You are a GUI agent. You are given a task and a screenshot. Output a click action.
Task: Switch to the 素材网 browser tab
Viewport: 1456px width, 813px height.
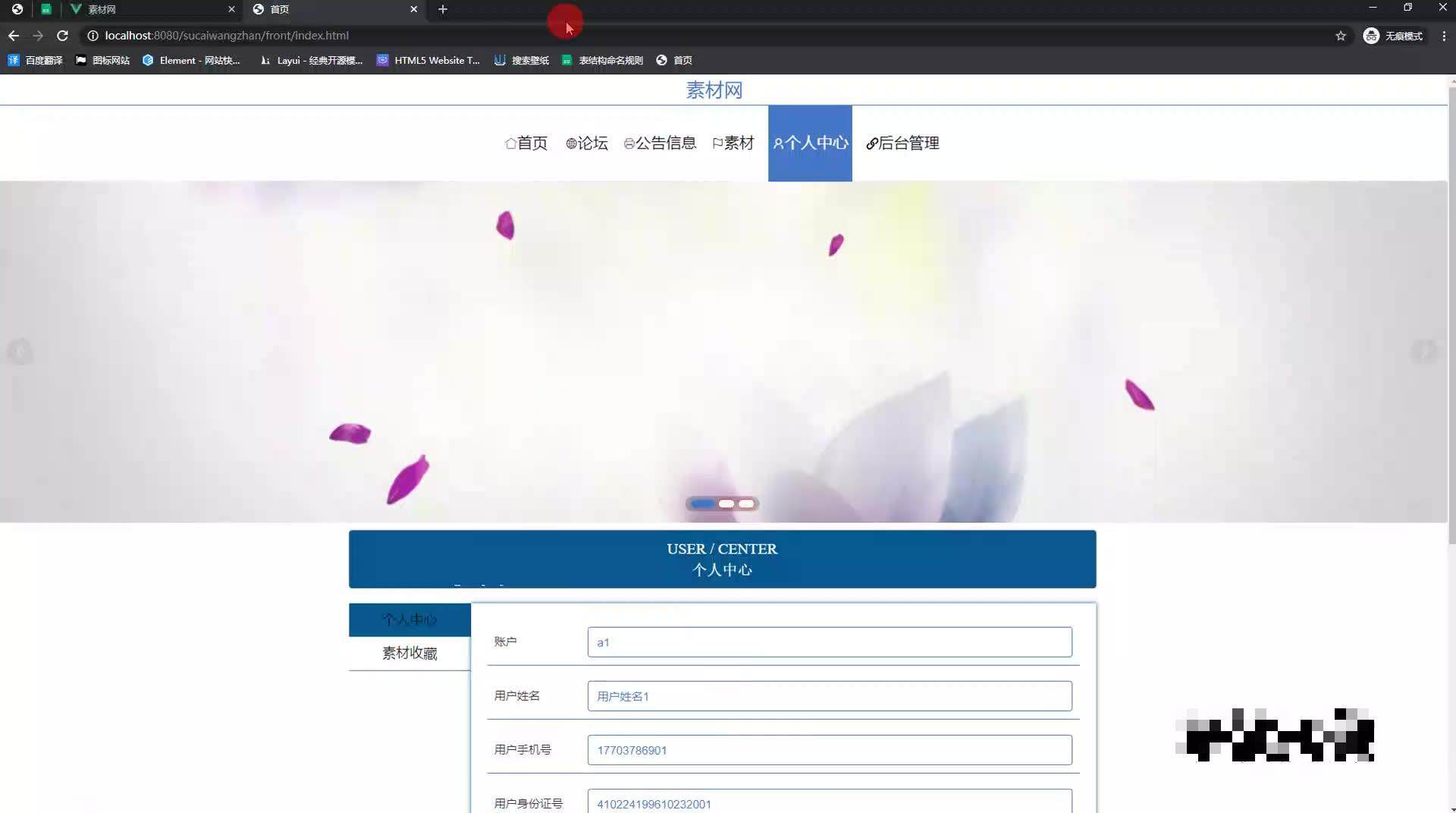coord(152,9)
